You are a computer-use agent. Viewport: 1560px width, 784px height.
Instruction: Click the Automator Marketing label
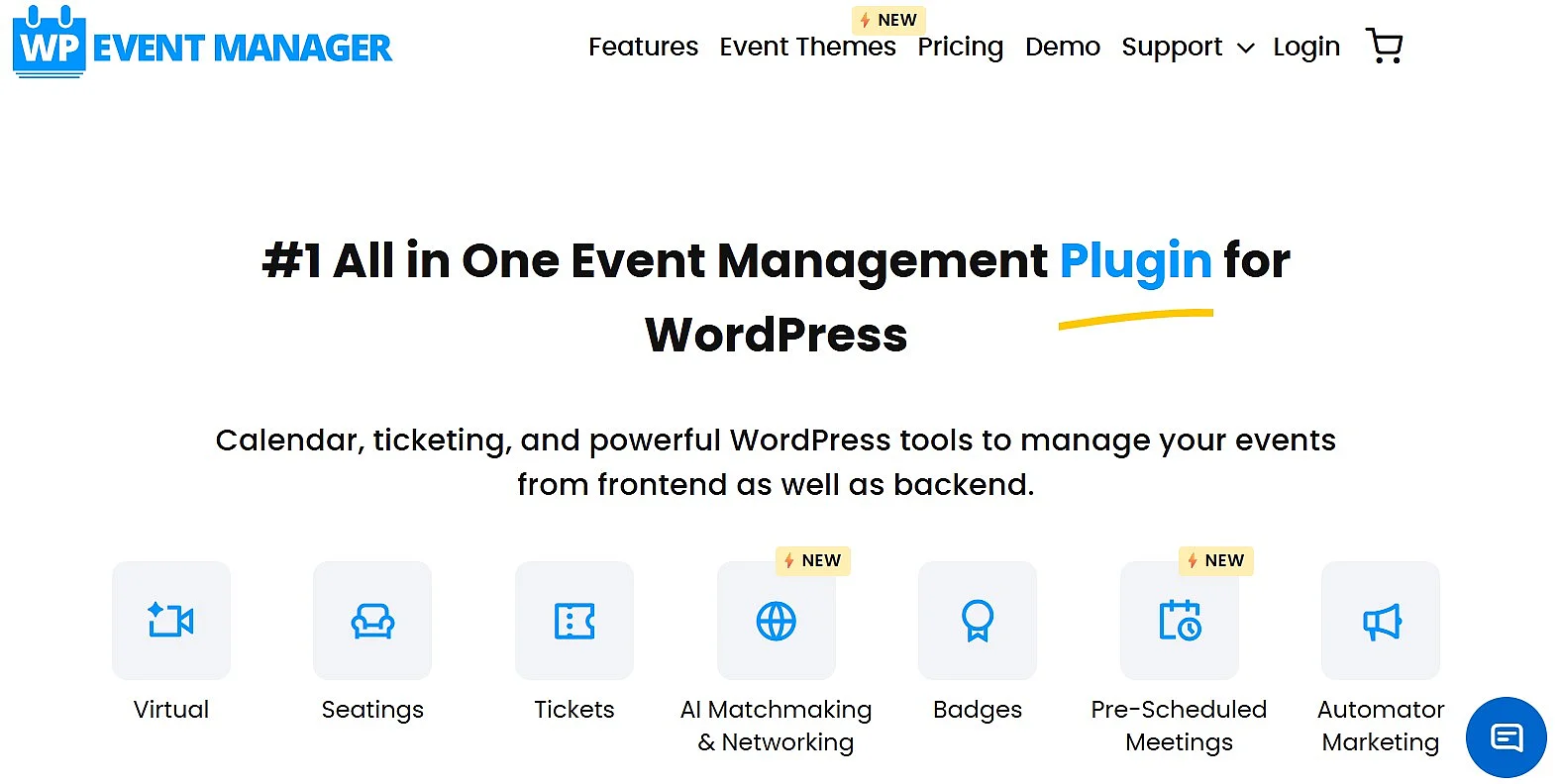(1381, 726)
